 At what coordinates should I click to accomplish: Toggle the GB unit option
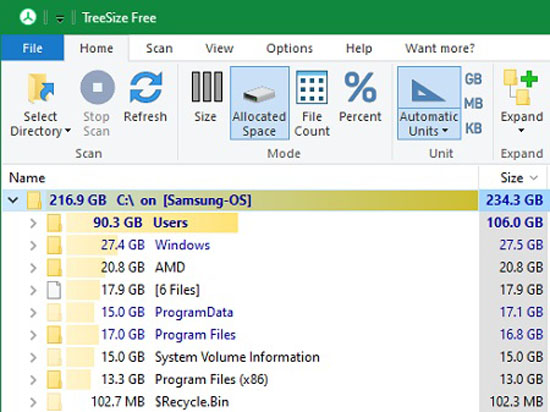[x=473, y=79]
